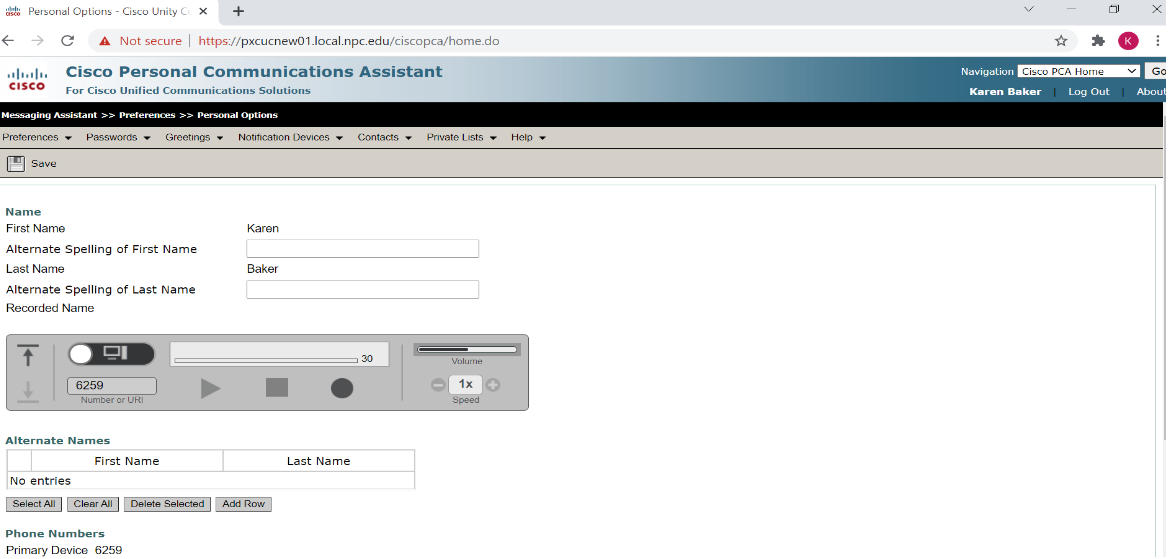The height and width of the screenshot is (559, 1168).
Task: Click the Not secure warning icon
Action: pyautogui.click(x=105, y=41)
